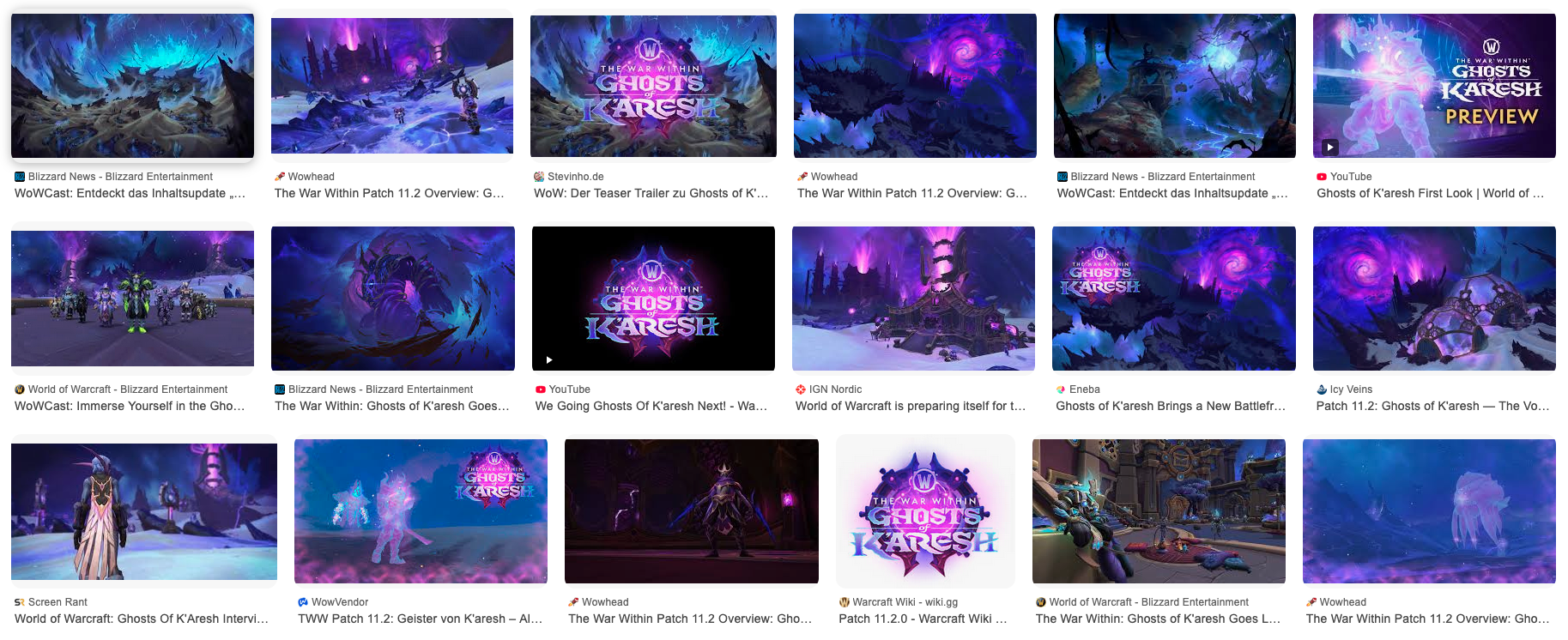Image resolution: width=1568 pixels, height=640 pixels.
Task: Open 'WoW: Der Teaser Trailer zu Ghosts' link
Action: click(651, 194)
